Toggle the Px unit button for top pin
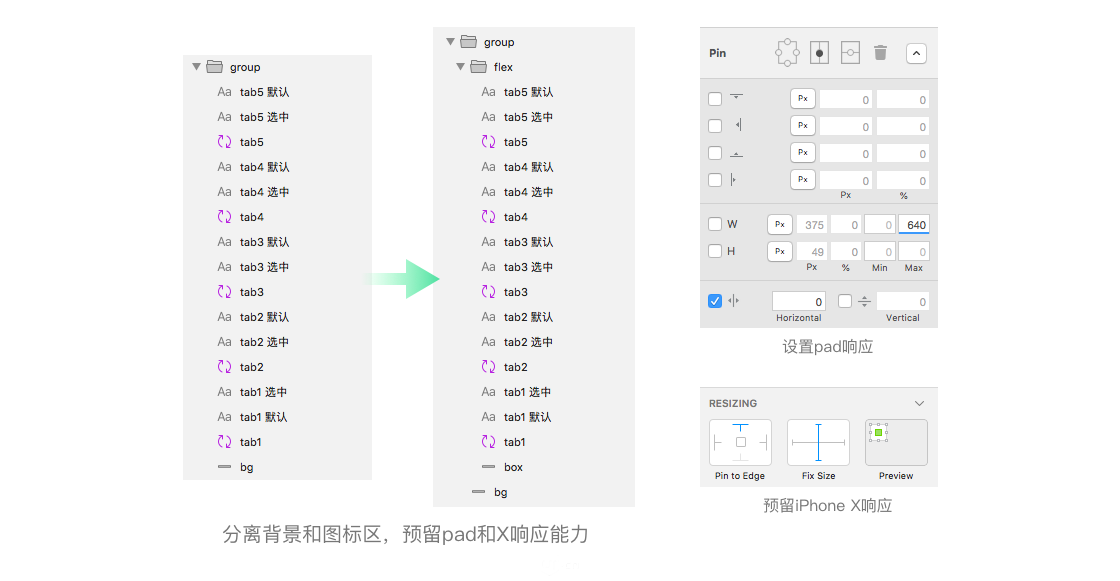 click(x=803, y=99)
